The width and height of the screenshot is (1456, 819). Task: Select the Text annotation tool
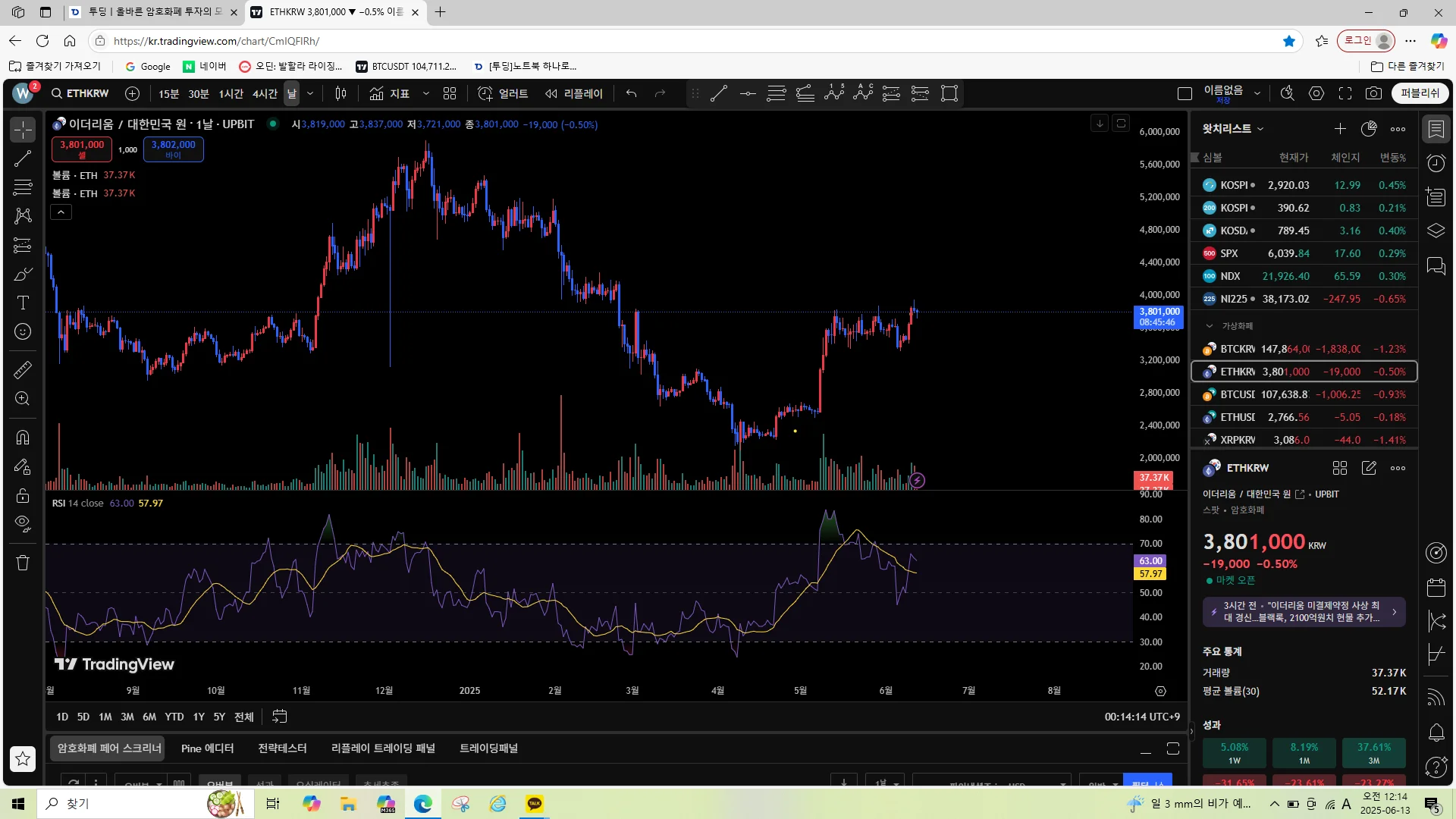23,303
